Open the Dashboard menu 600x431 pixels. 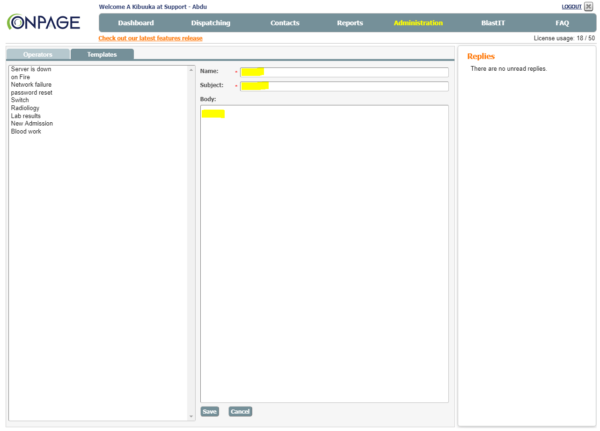pyautogui.click(x=136, y=22)
